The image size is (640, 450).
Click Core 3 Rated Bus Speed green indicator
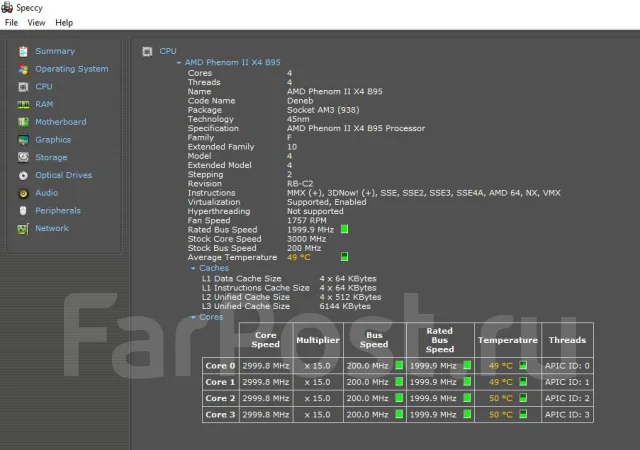pyautogui.click(x=467, y=414)
